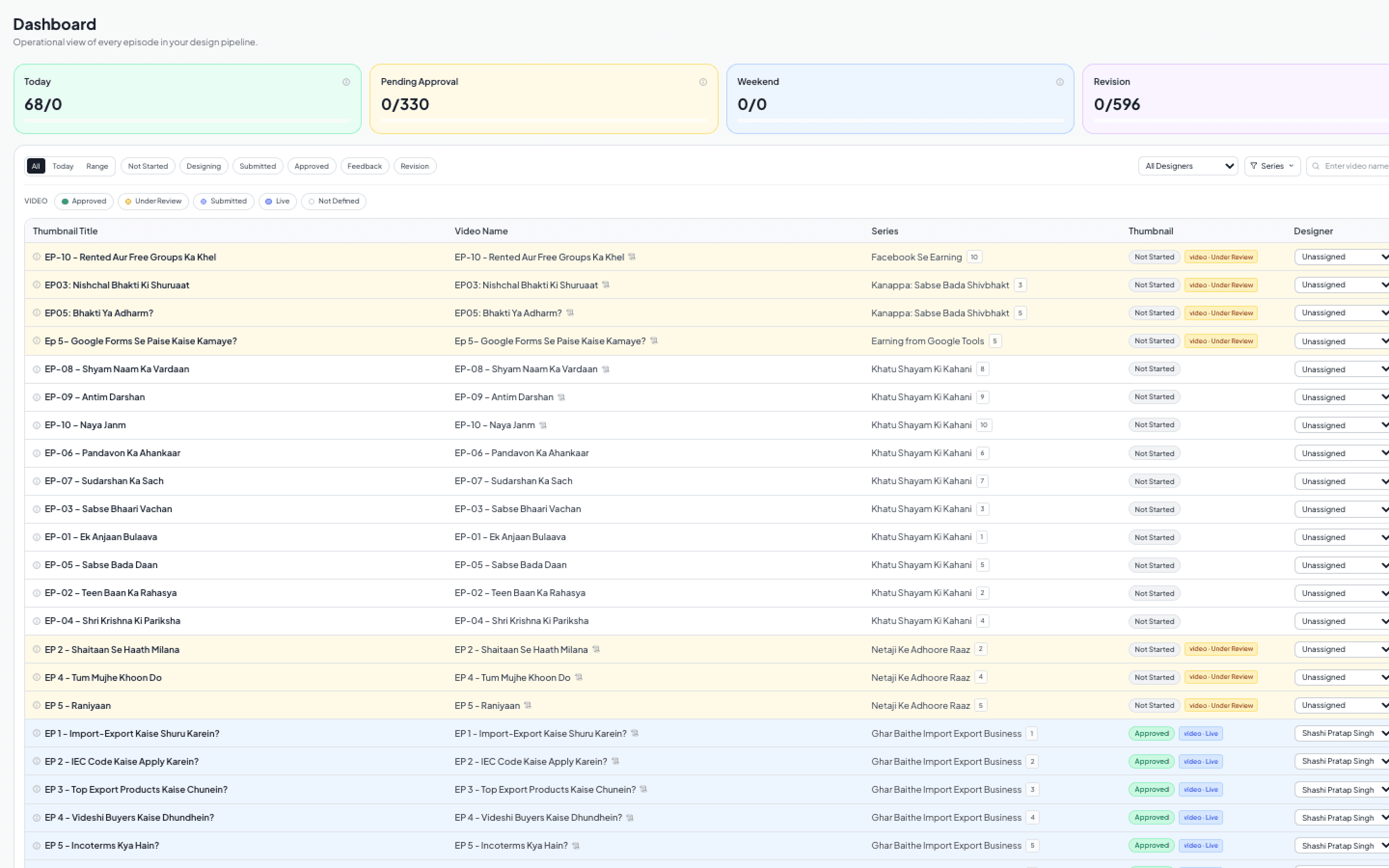
Task: Click the info icon beside EP-10 – Rented Aur Free Groups Ka Khel title
Action: click(37, 257)
